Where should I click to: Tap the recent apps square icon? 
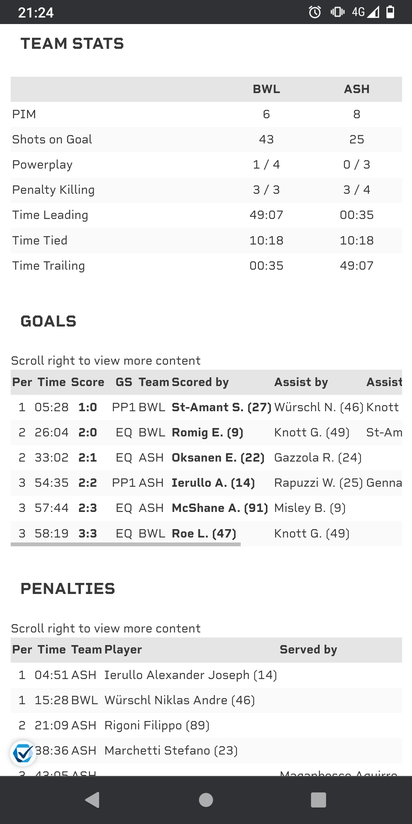(318, 800)
